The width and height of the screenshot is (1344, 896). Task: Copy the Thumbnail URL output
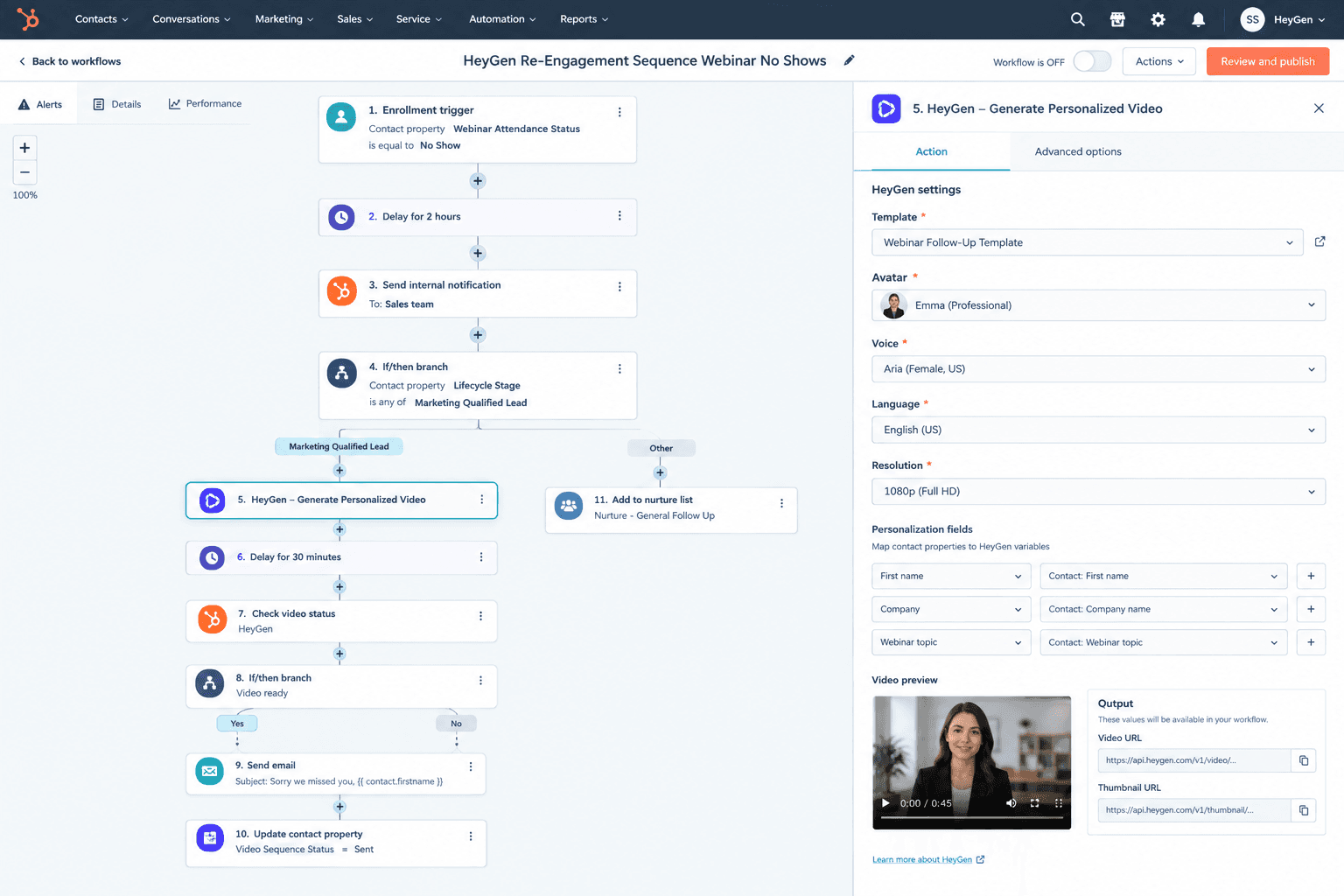point(1304,810)
